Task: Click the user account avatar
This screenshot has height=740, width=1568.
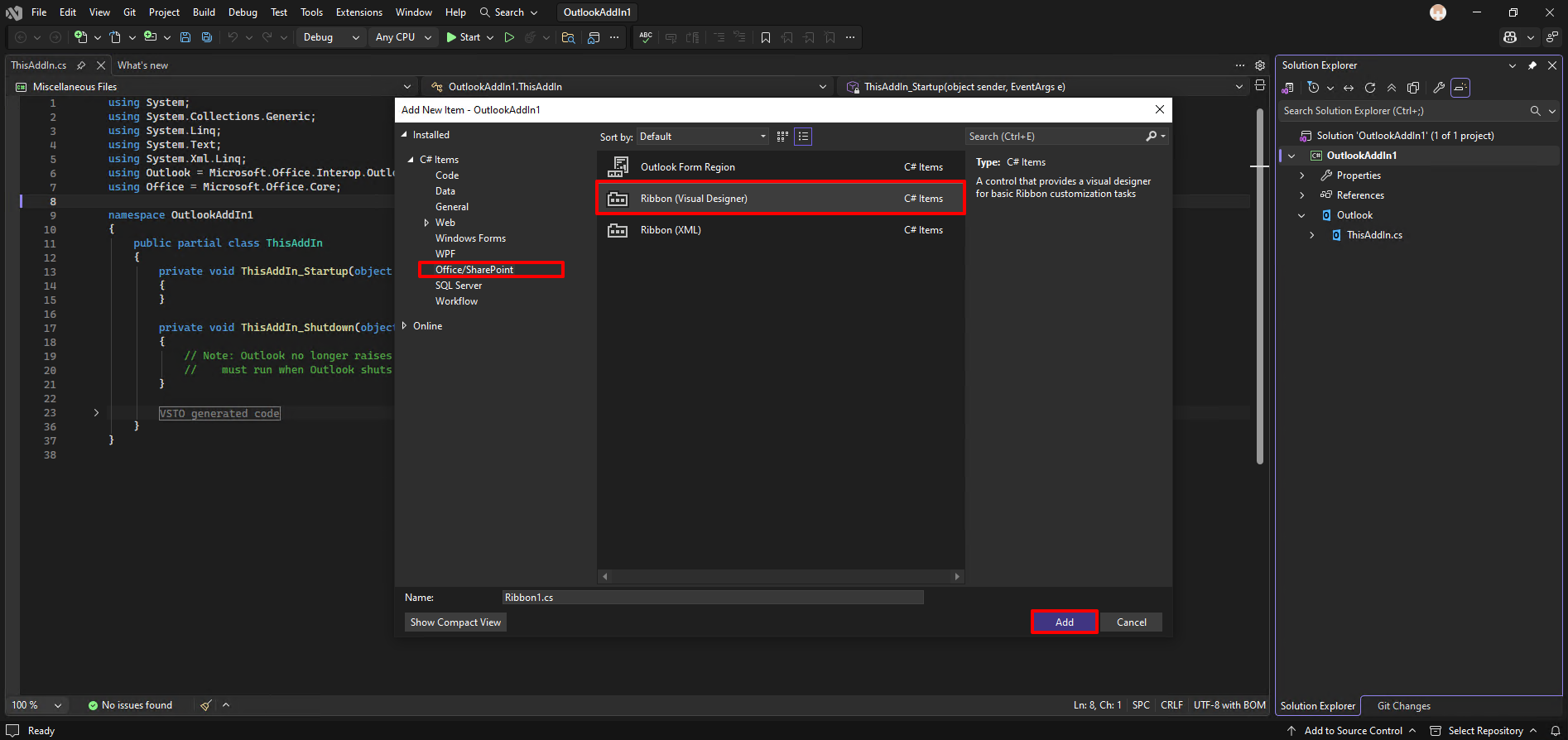Action: [x=1438, y=12]
